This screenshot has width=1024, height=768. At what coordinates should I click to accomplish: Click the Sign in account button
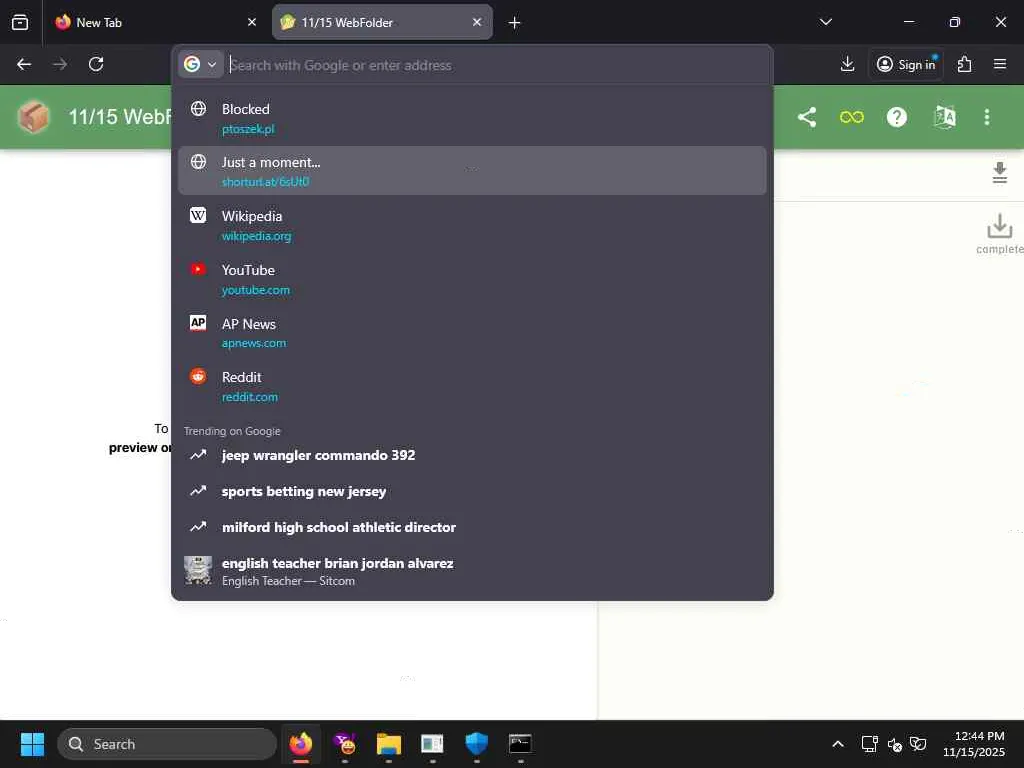coord(906,64)
